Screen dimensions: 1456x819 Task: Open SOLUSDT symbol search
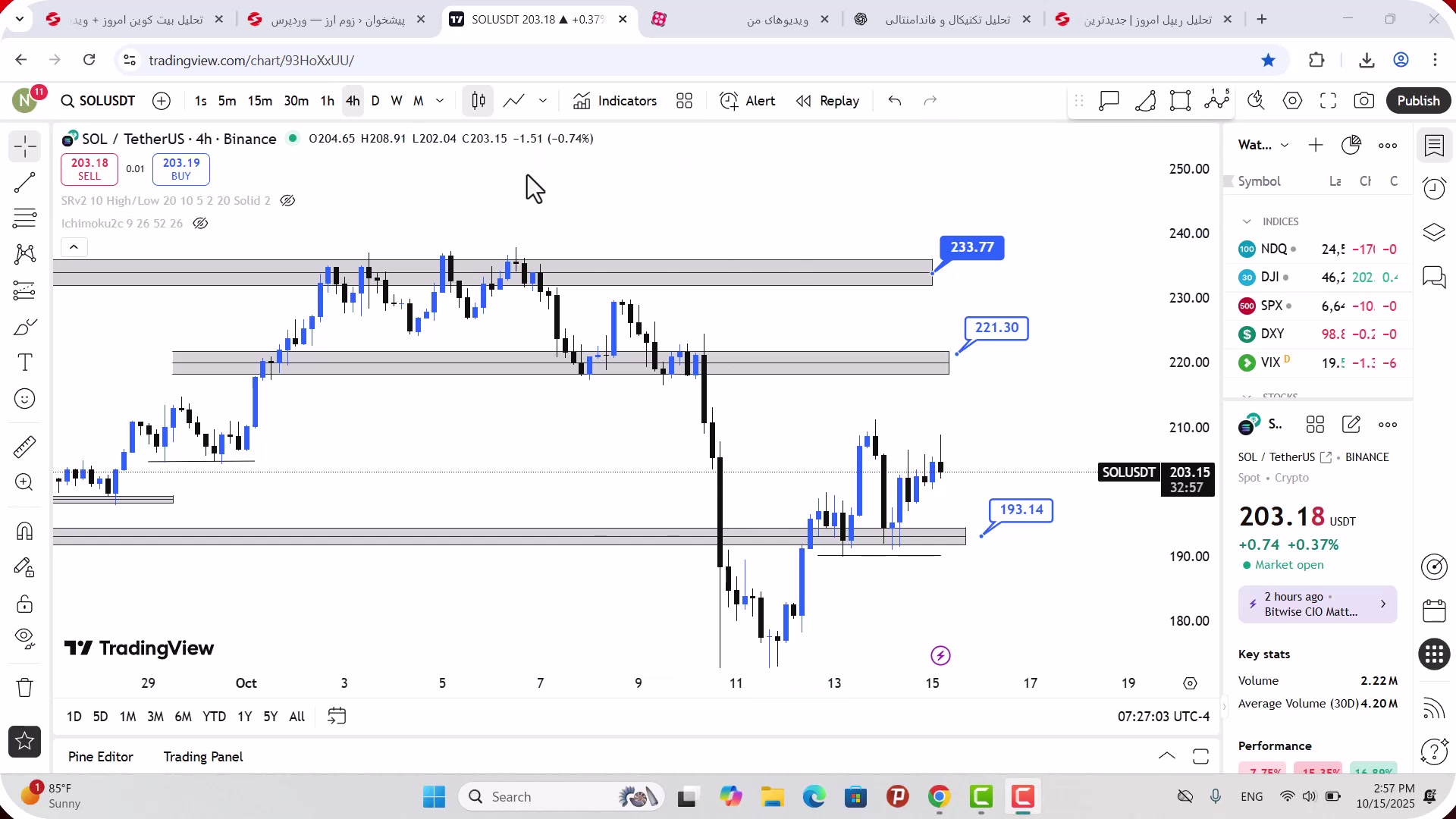click(x=98, y=101)
